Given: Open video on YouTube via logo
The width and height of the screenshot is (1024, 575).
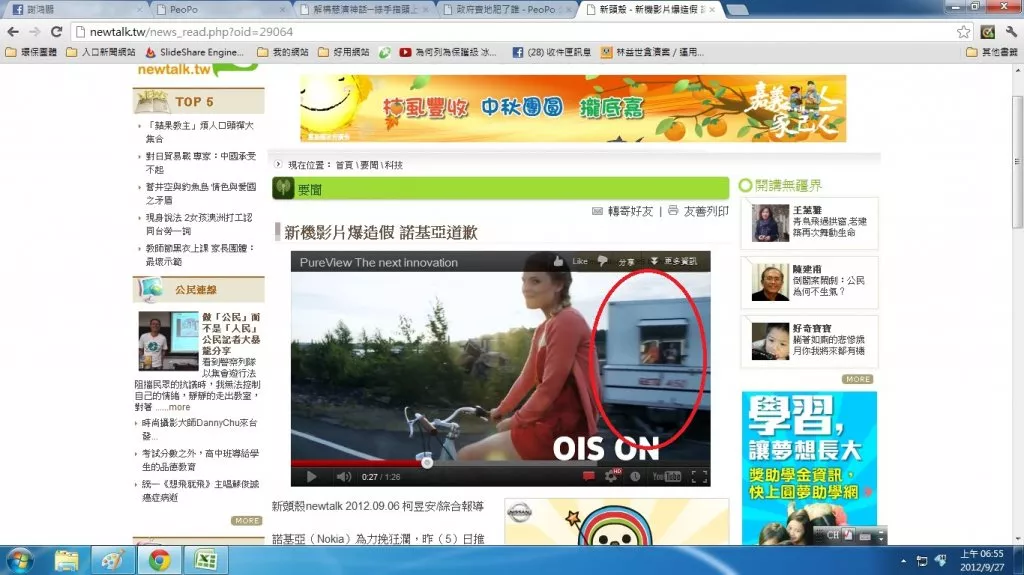Looking at the screenshot, I should 667,476.
